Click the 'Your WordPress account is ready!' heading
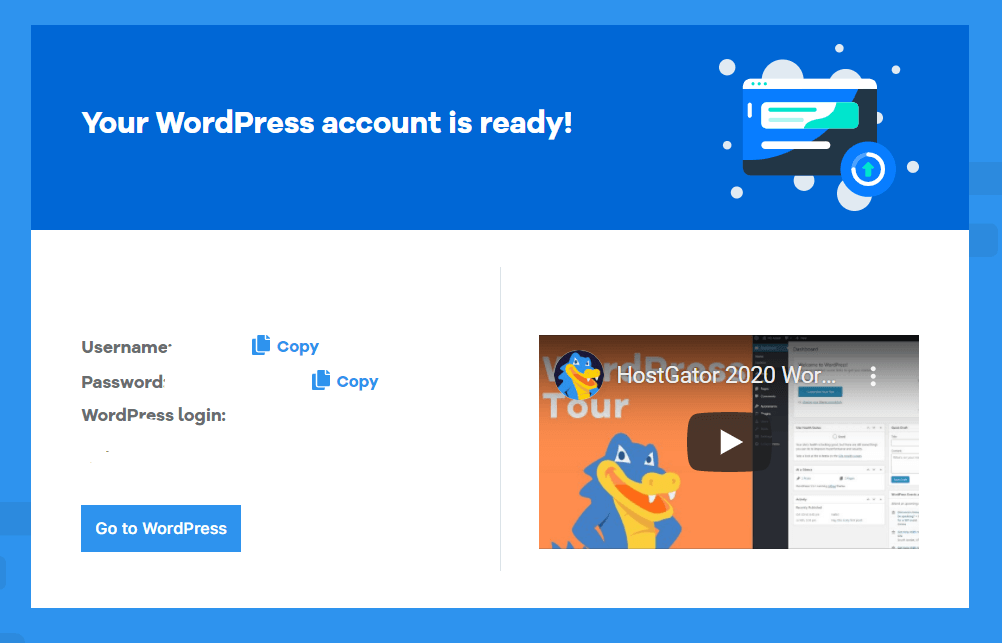 tap(327, 123)
